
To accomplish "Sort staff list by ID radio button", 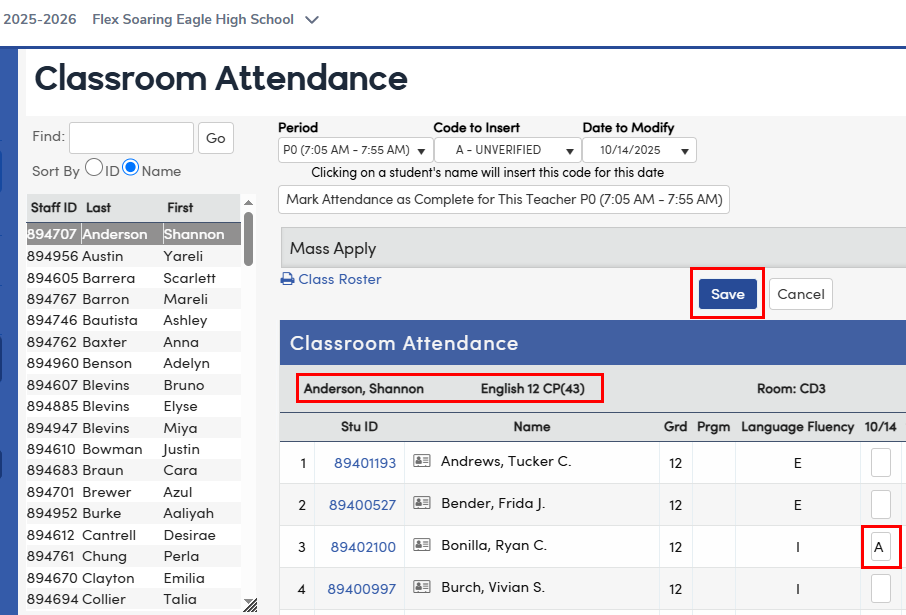I will pyautogui.click(x=94, y=168).
